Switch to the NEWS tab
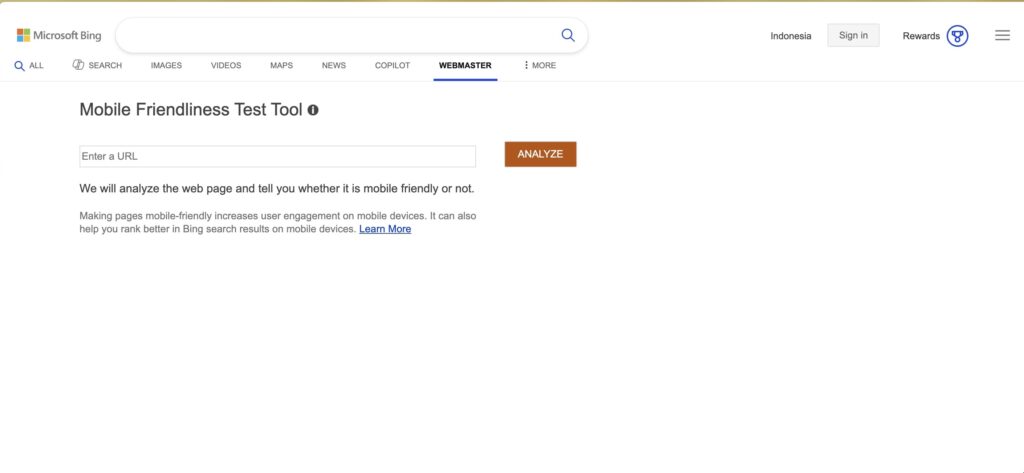 pyautogui.click(x=334, y=65)
